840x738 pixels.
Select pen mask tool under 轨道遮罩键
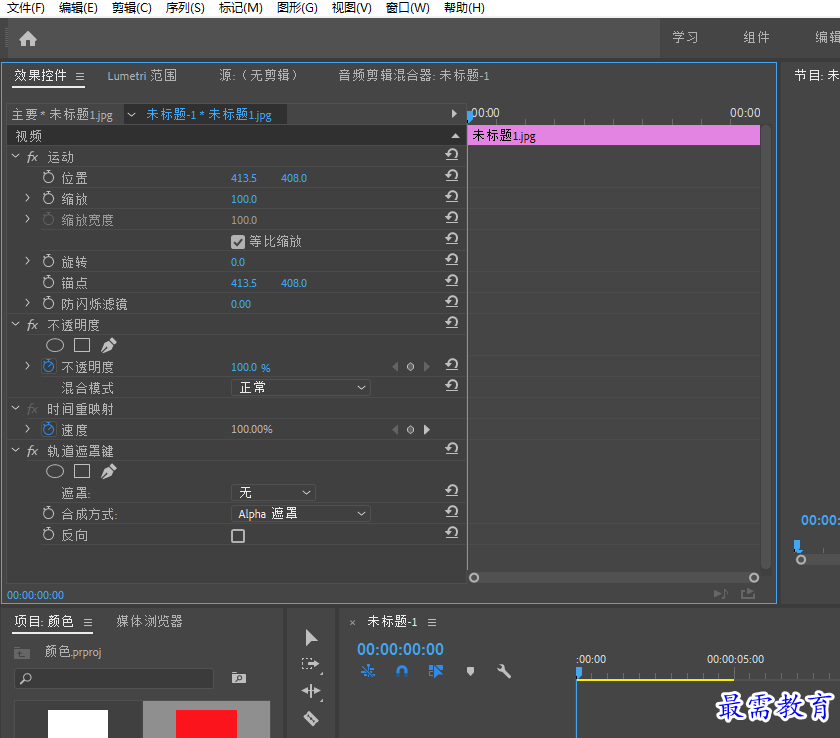[x=109, y=471]
